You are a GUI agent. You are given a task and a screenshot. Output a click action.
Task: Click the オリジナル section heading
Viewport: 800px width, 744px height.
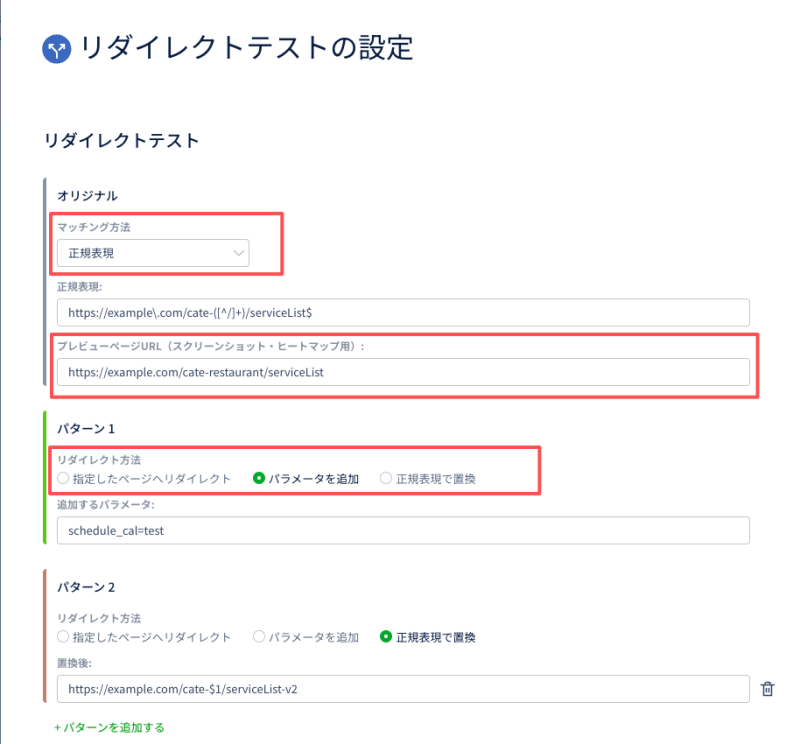pyautogui.click(x=87, y=196)
